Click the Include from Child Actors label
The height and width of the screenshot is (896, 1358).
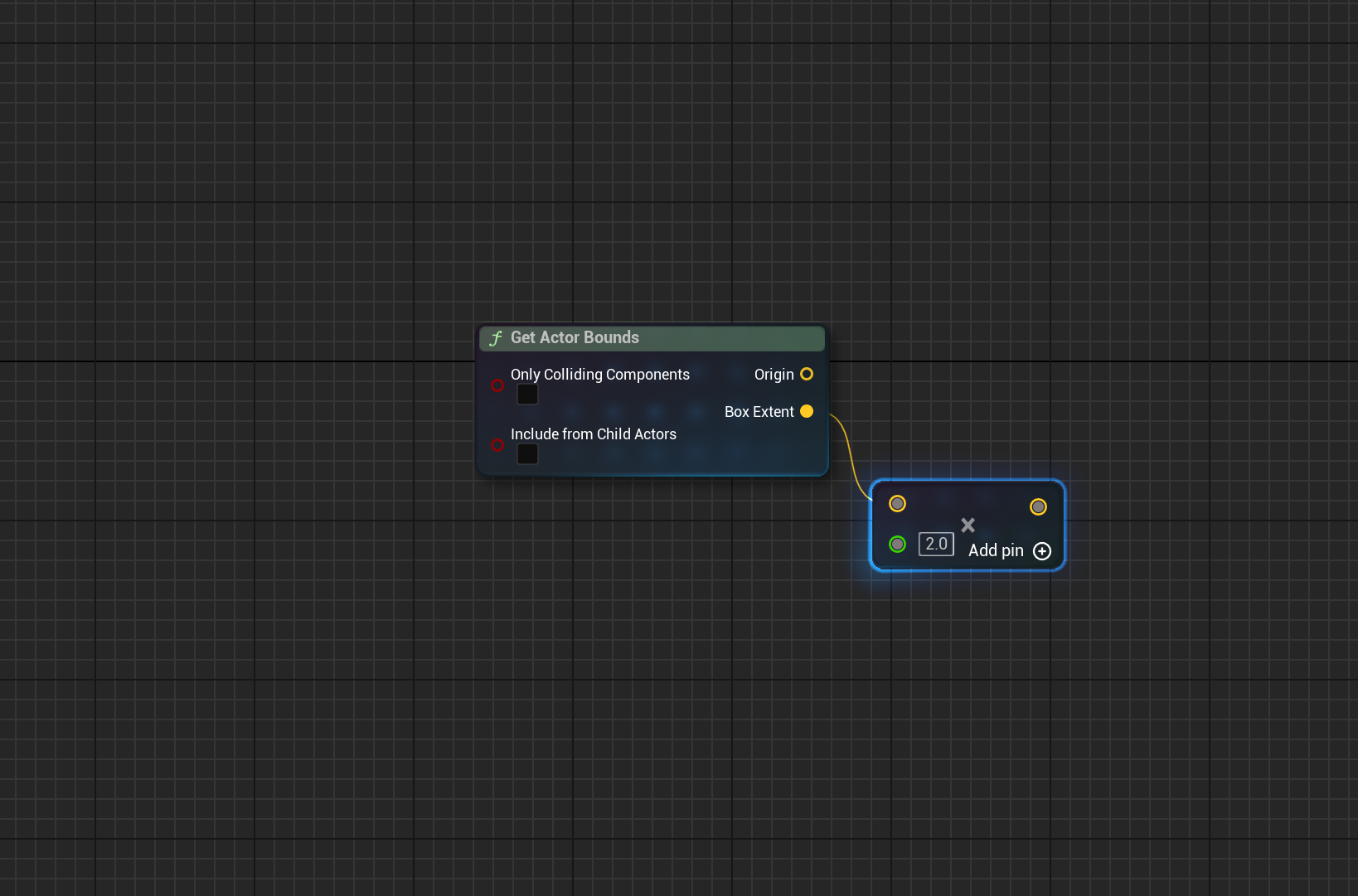tap(594, 434)
